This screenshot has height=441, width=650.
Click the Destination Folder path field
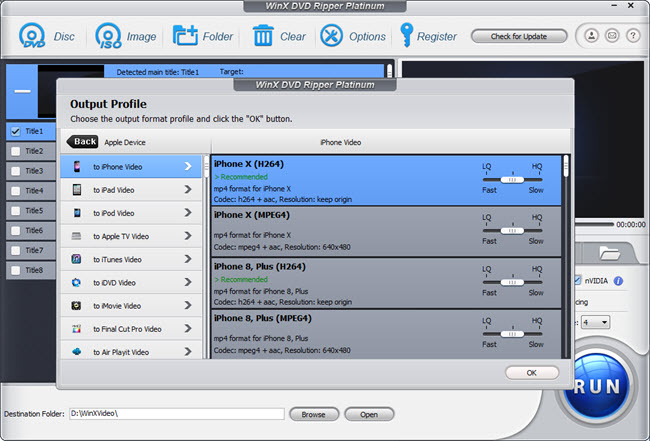(x=177, y=414)
